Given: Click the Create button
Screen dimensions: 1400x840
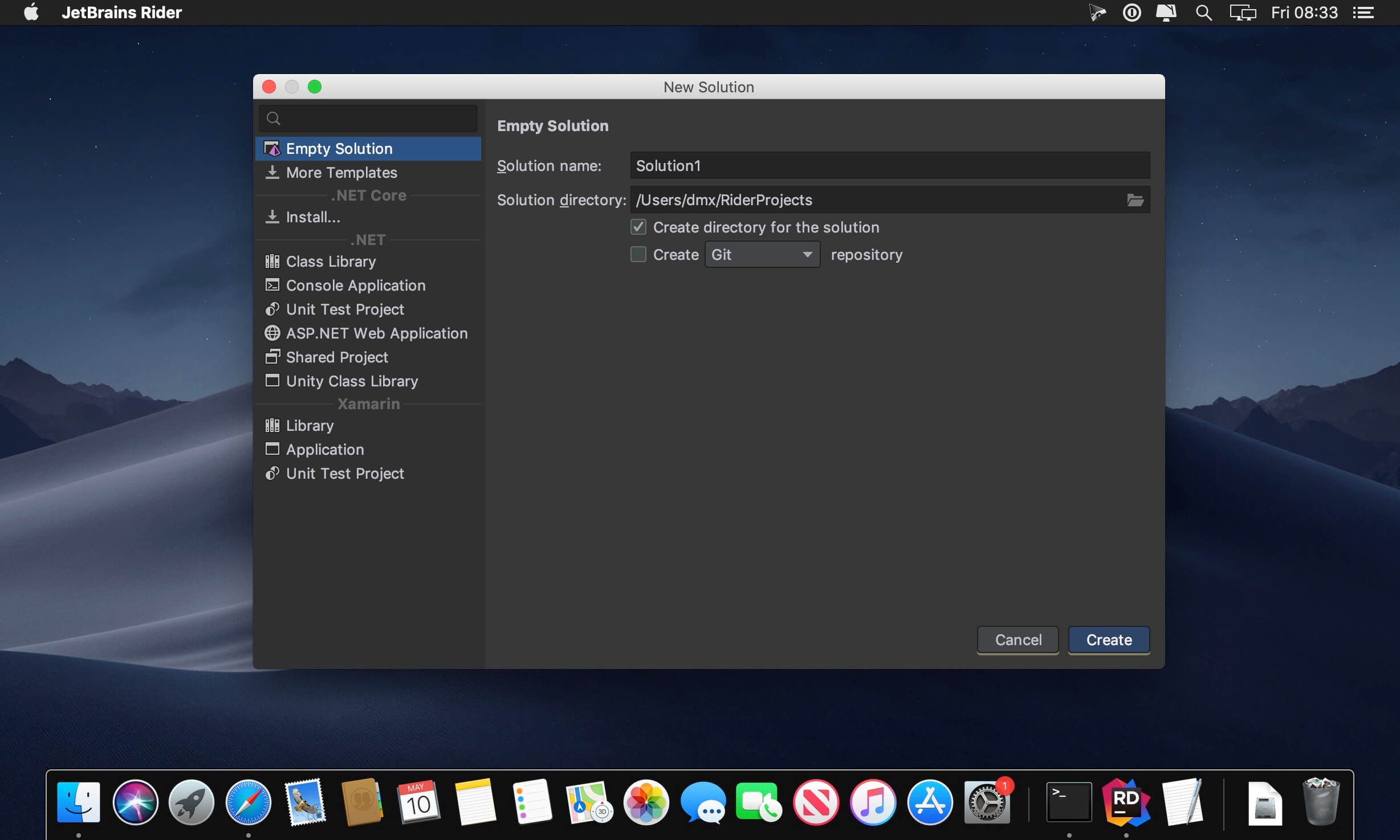Looking at the screenshot, I should tap(1109, 639).
